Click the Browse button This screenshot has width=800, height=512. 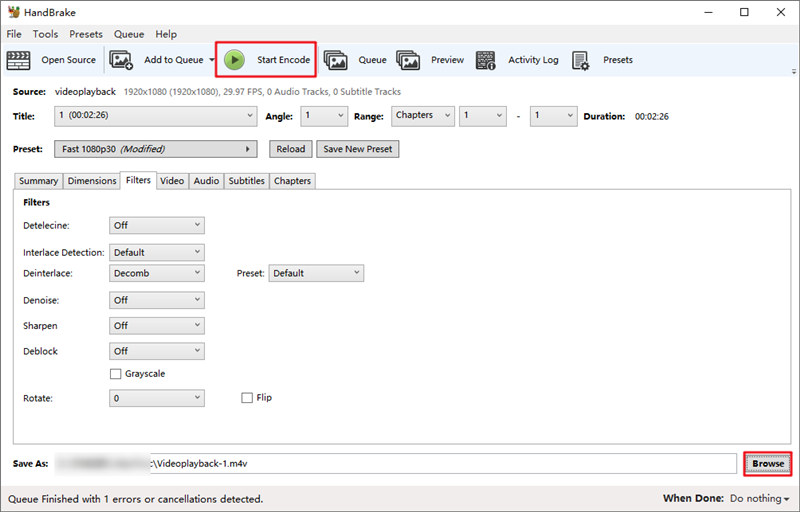coord(768,464)
